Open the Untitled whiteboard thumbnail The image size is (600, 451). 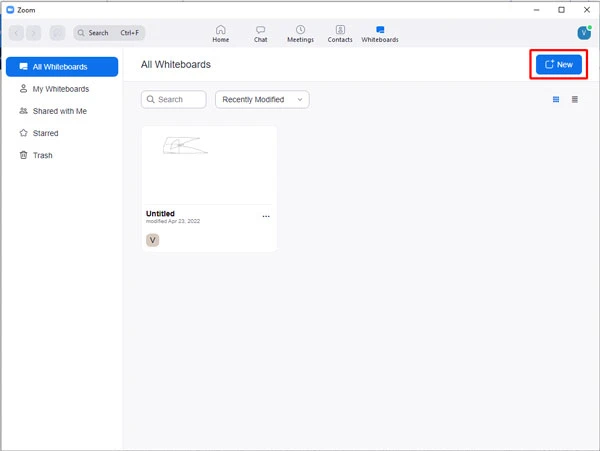(209, 165)
